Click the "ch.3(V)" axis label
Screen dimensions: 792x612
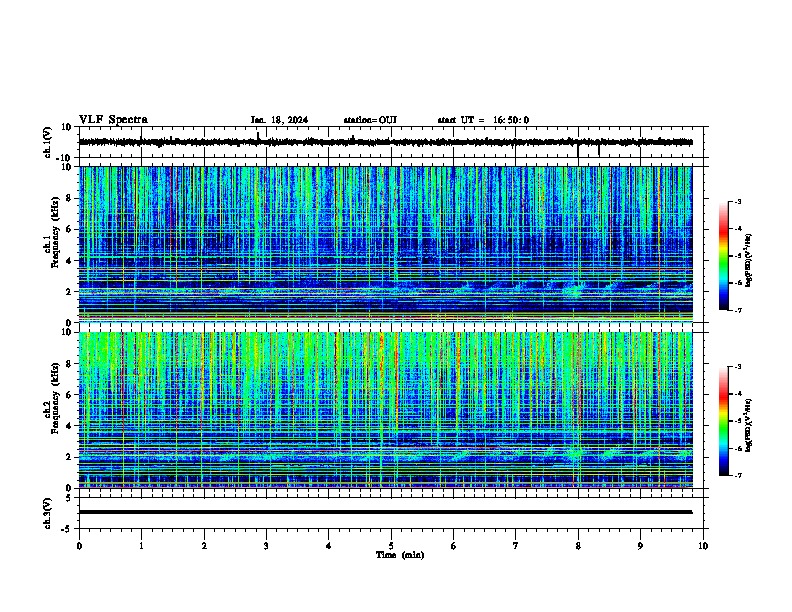coord(48,513)
